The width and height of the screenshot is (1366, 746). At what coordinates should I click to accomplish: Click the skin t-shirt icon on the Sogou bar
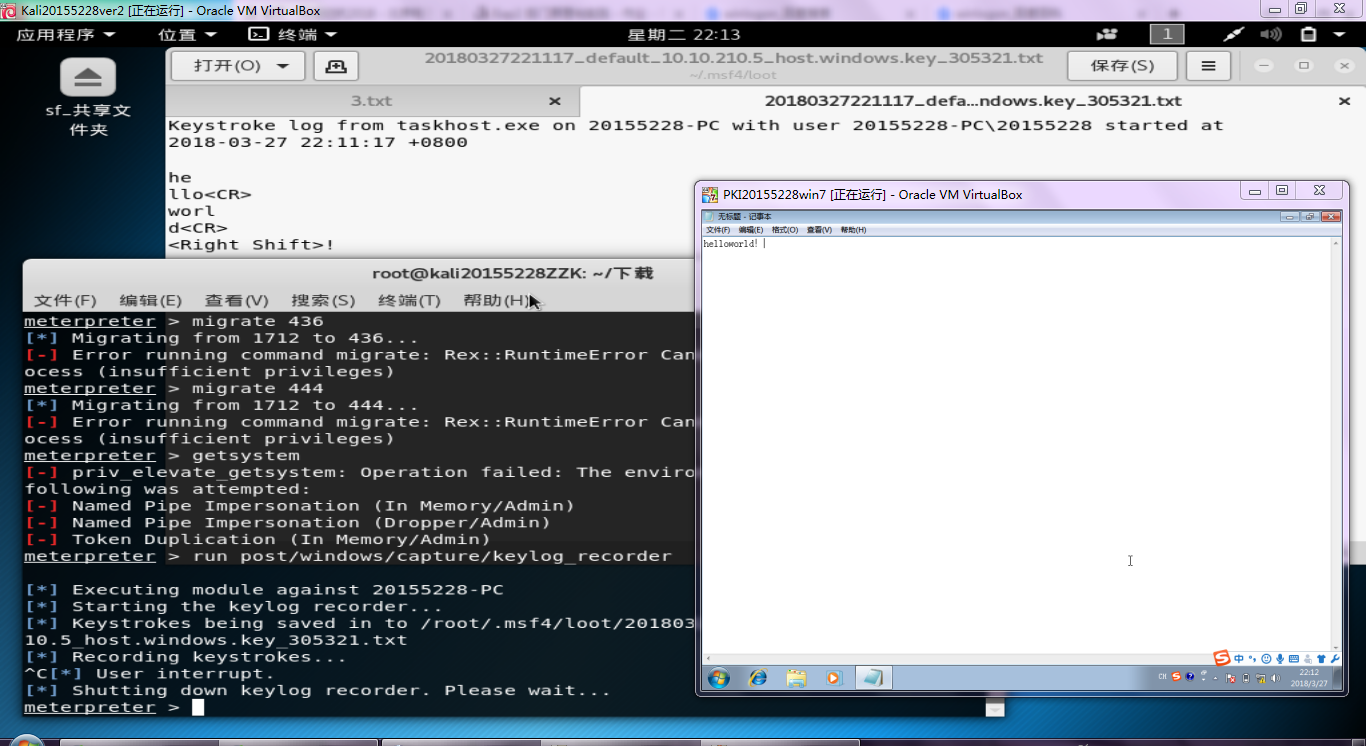coord(1321,659)
